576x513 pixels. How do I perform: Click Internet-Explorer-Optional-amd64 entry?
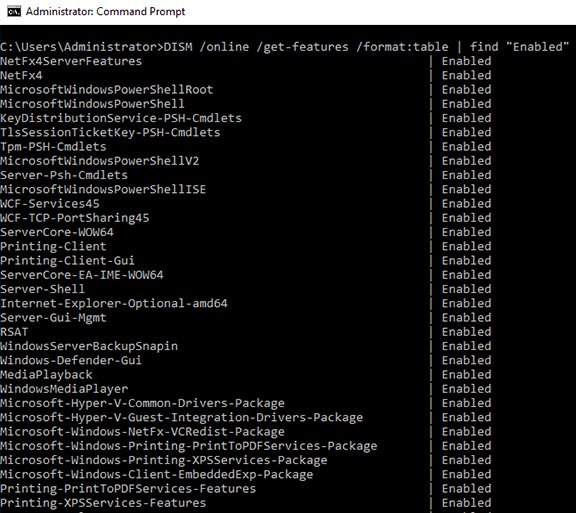pyautogui.click(x=114, y=304)
